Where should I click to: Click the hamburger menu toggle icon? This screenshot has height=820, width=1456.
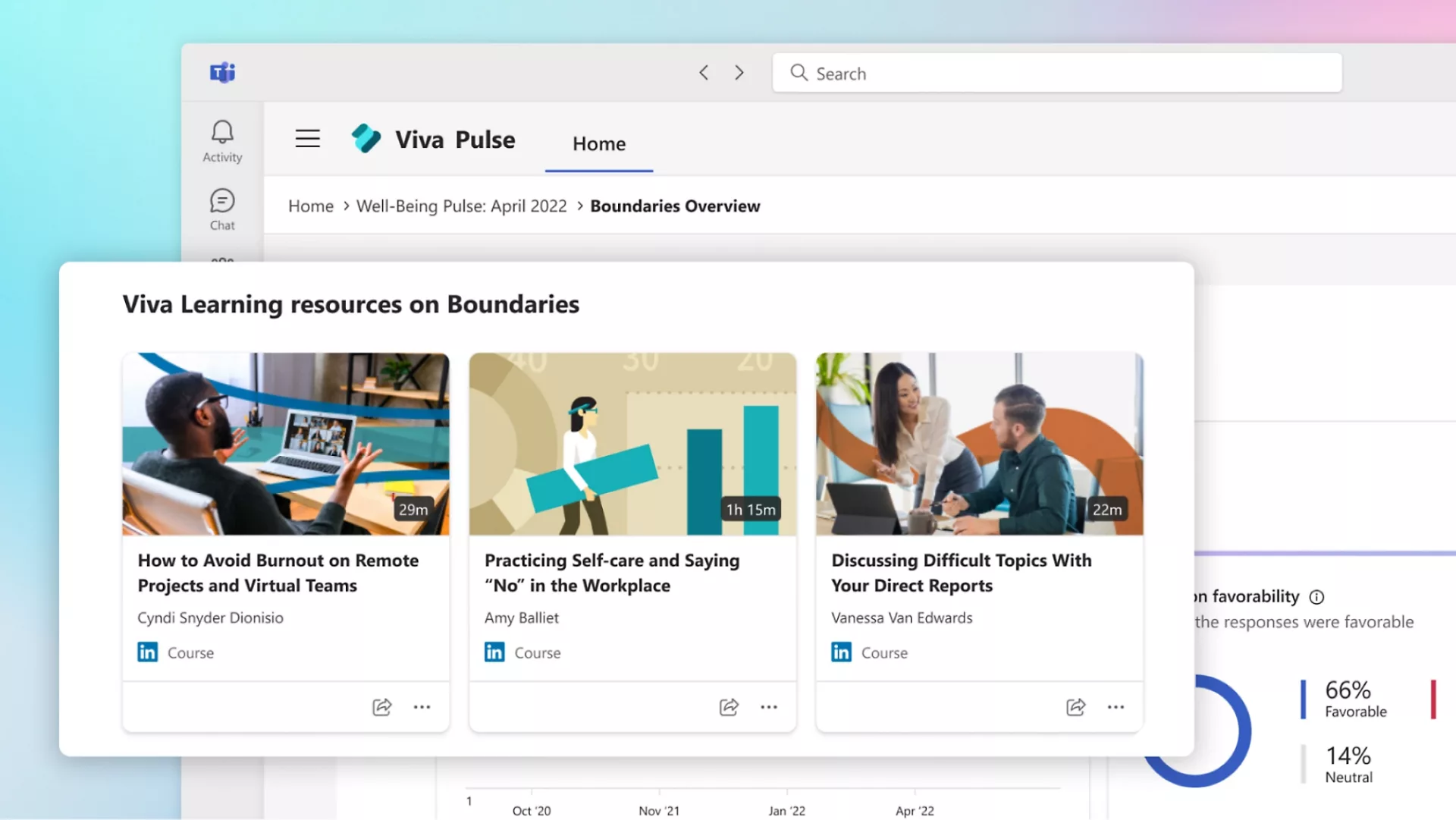307,139
